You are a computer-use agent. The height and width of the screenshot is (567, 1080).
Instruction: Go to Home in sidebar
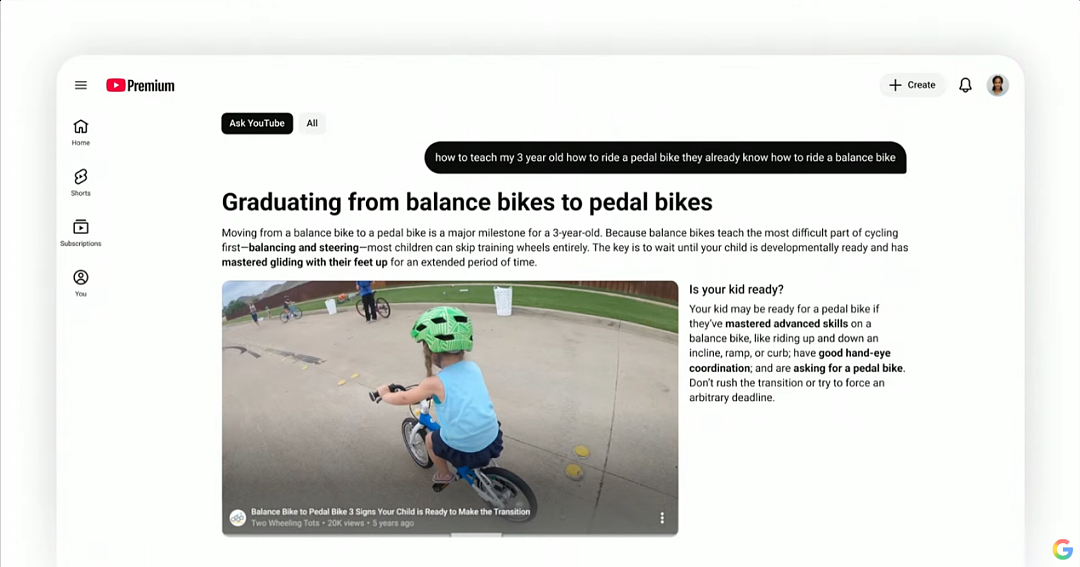[81, 132]
